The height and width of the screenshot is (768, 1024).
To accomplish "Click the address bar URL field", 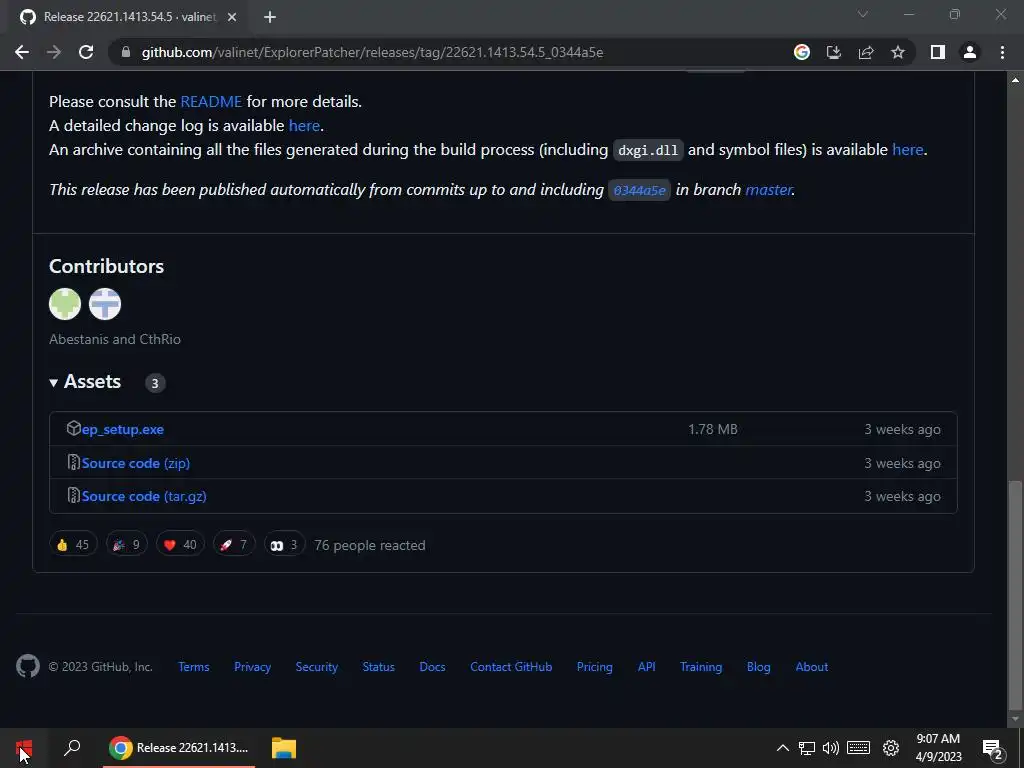I will pyautogui.click(x=372, y=52).
